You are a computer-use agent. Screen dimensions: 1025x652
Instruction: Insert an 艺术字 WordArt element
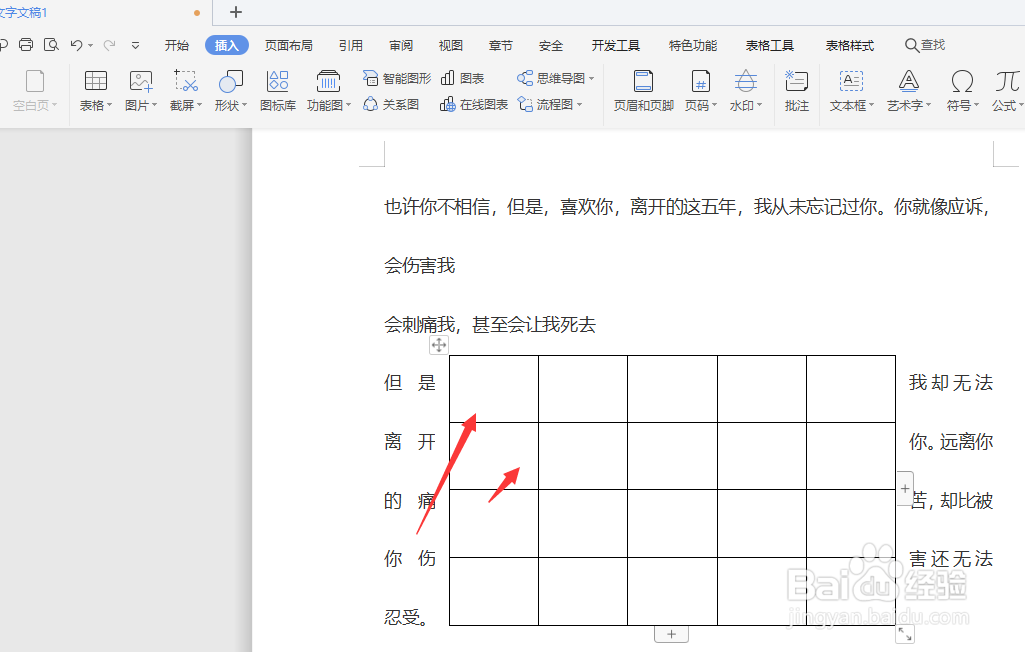point(907,90)
